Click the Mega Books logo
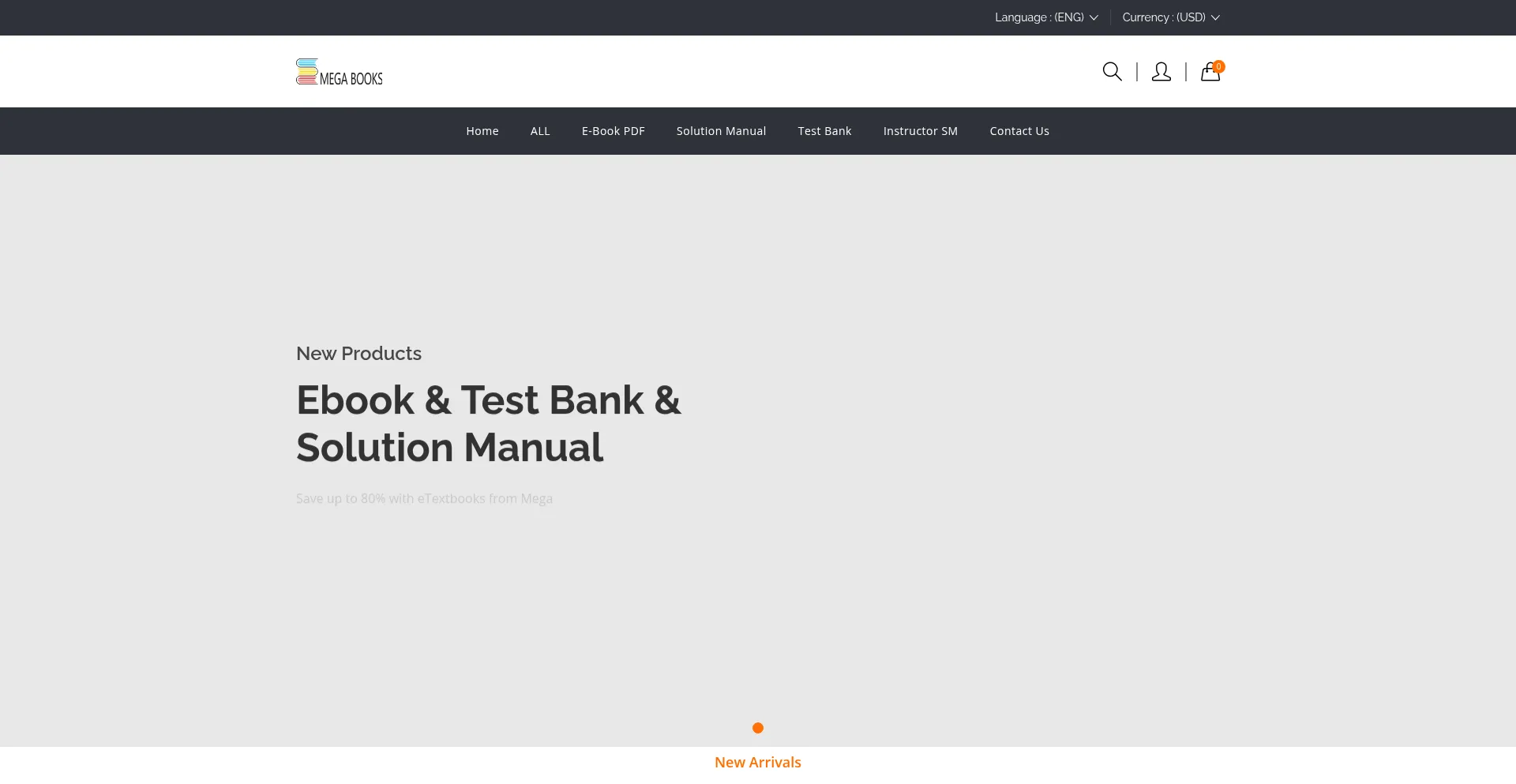The width and height of the screenshot is (1516, 784). 340,72
